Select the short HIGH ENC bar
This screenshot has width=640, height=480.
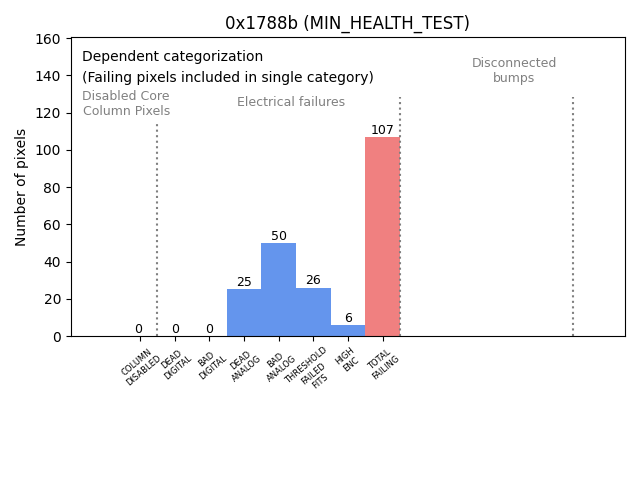click(348, 331)
